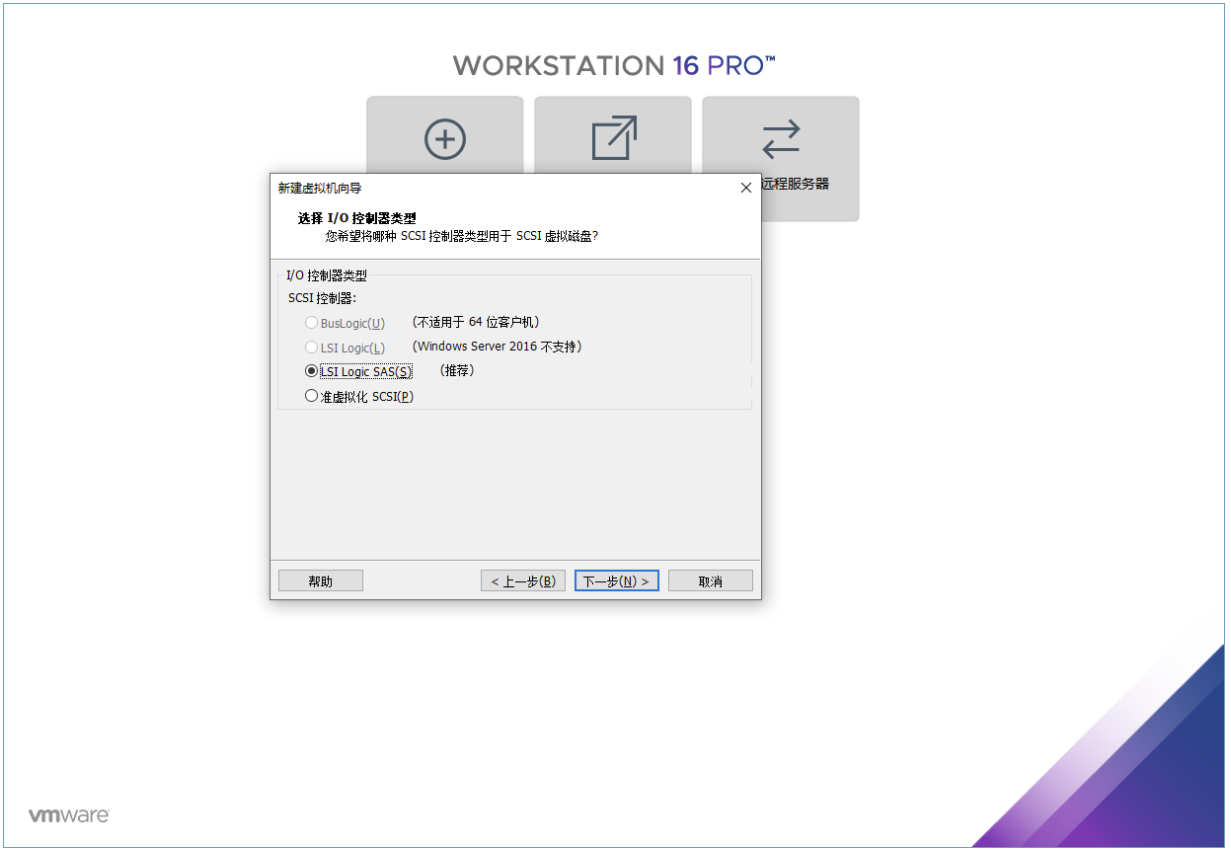
Task: Choose the 准虚拟化 SCSI(P) radio option
Action: 312,396
